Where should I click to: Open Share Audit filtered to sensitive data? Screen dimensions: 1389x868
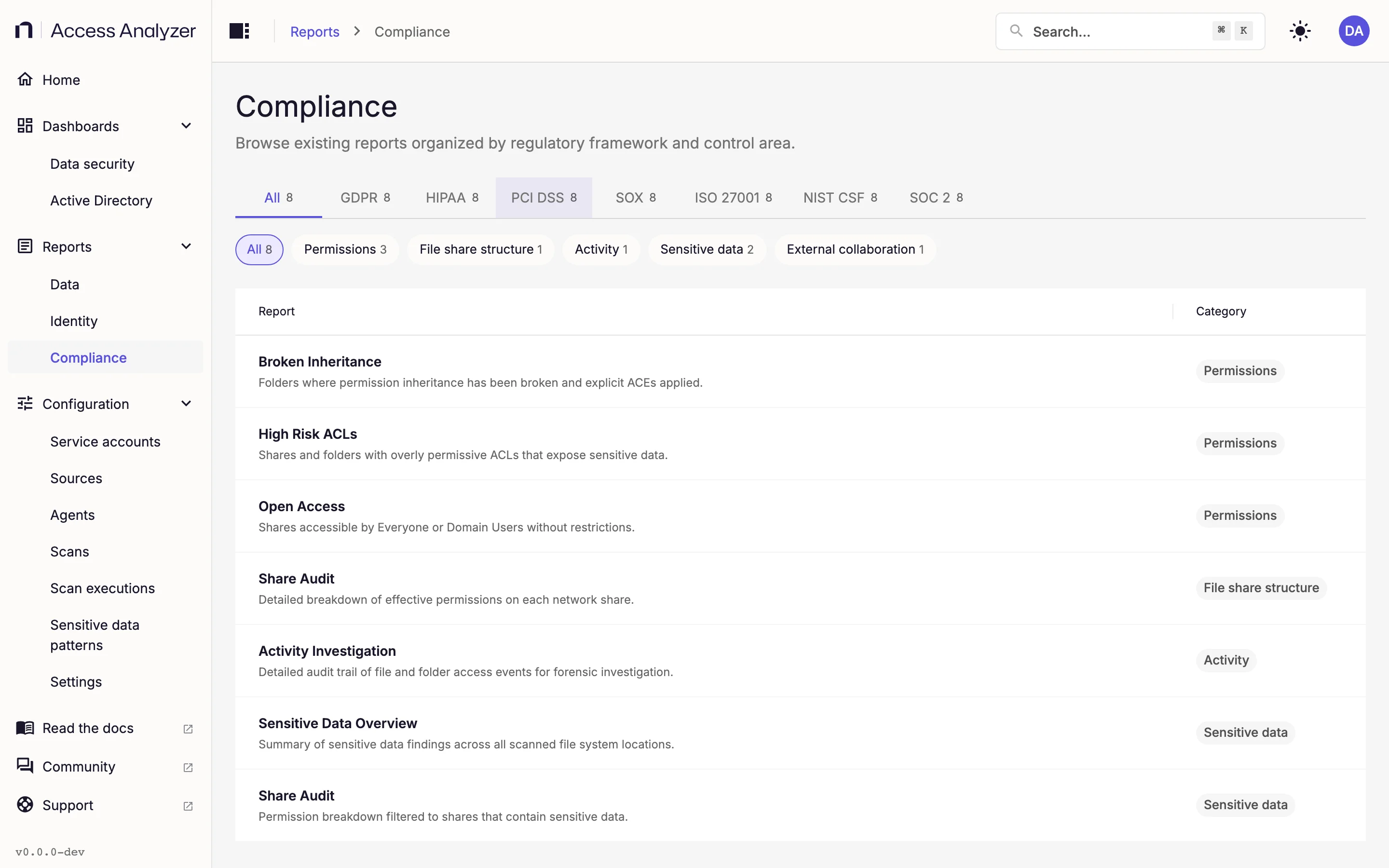[800, 805]
